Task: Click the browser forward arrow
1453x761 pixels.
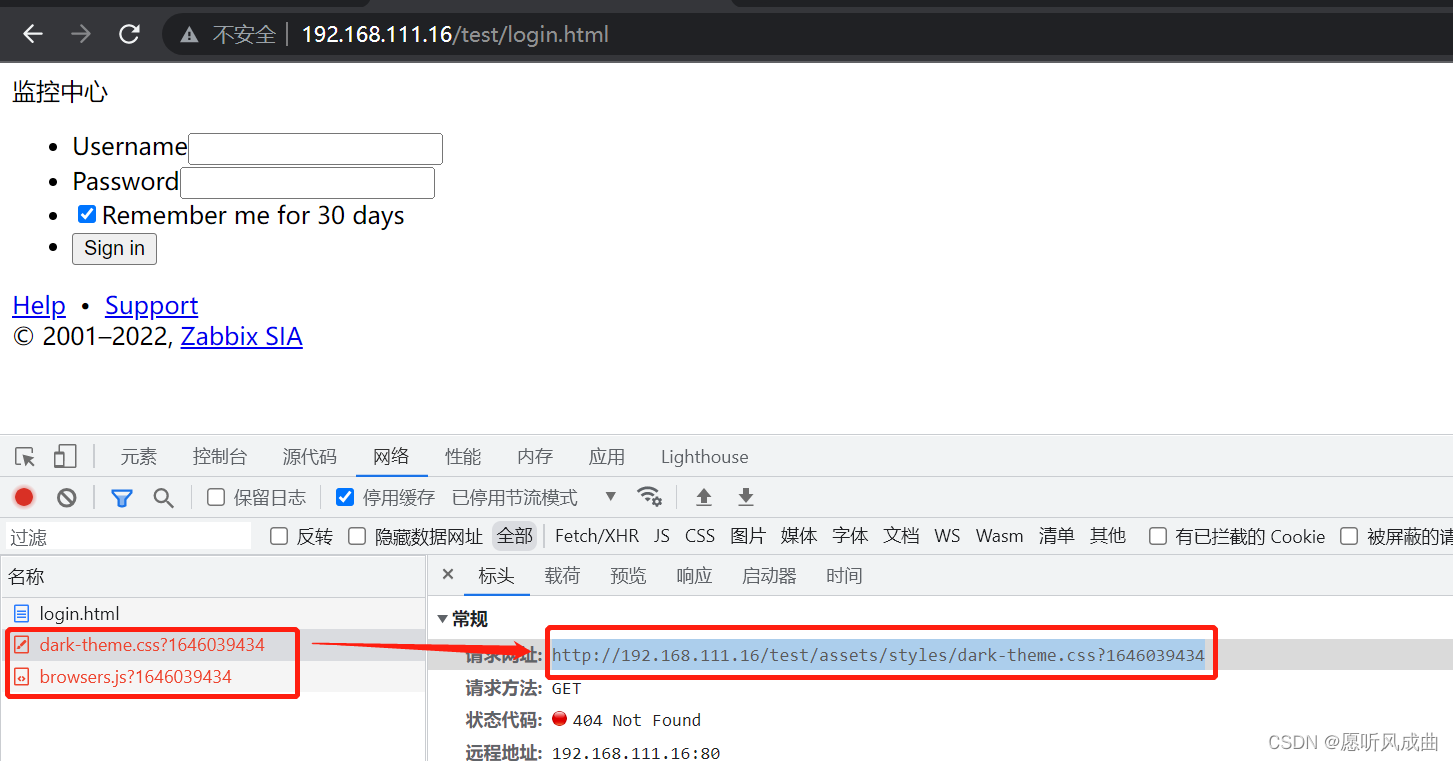Action: (81, 34)
